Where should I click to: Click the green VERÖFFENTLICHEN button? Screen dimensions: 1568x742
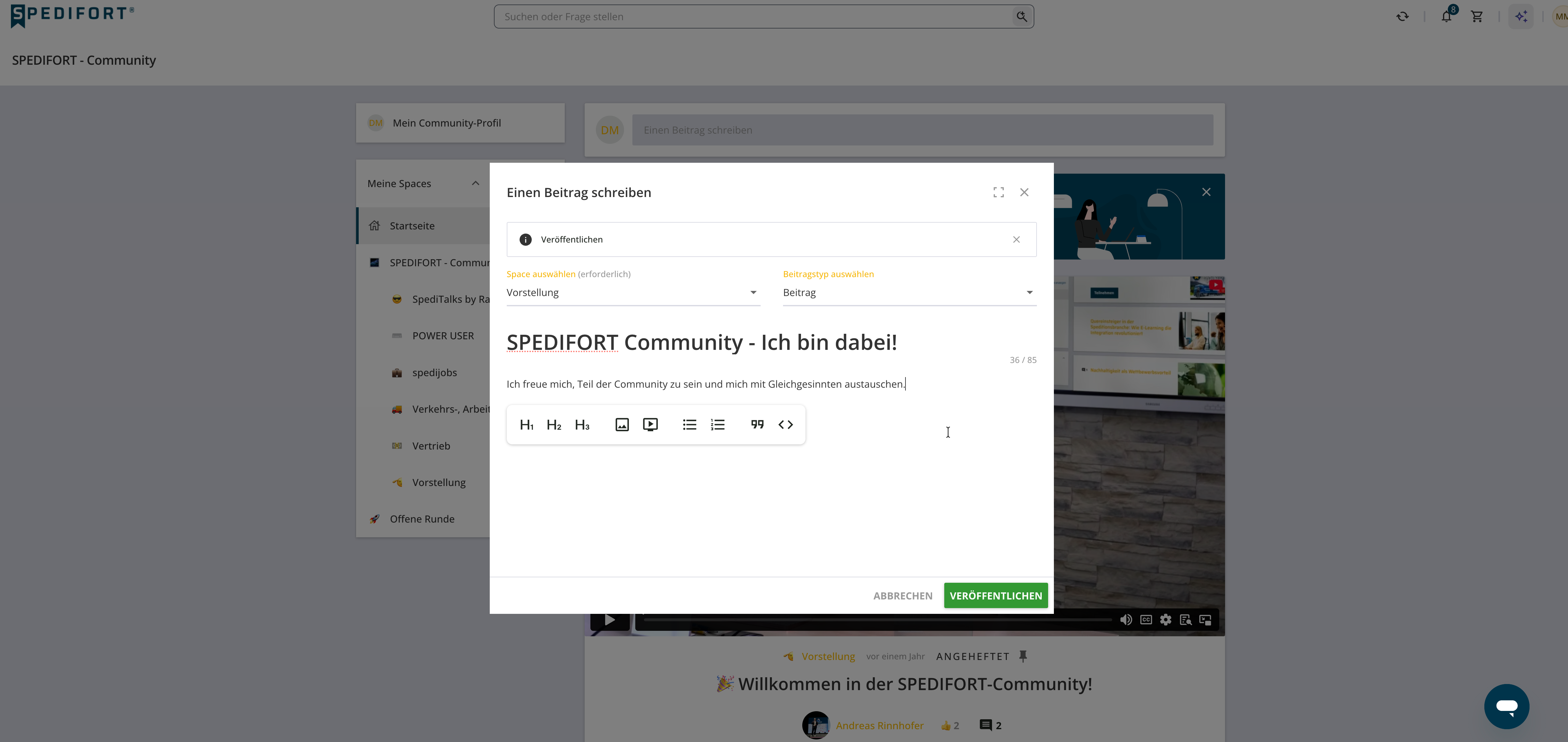996,595
